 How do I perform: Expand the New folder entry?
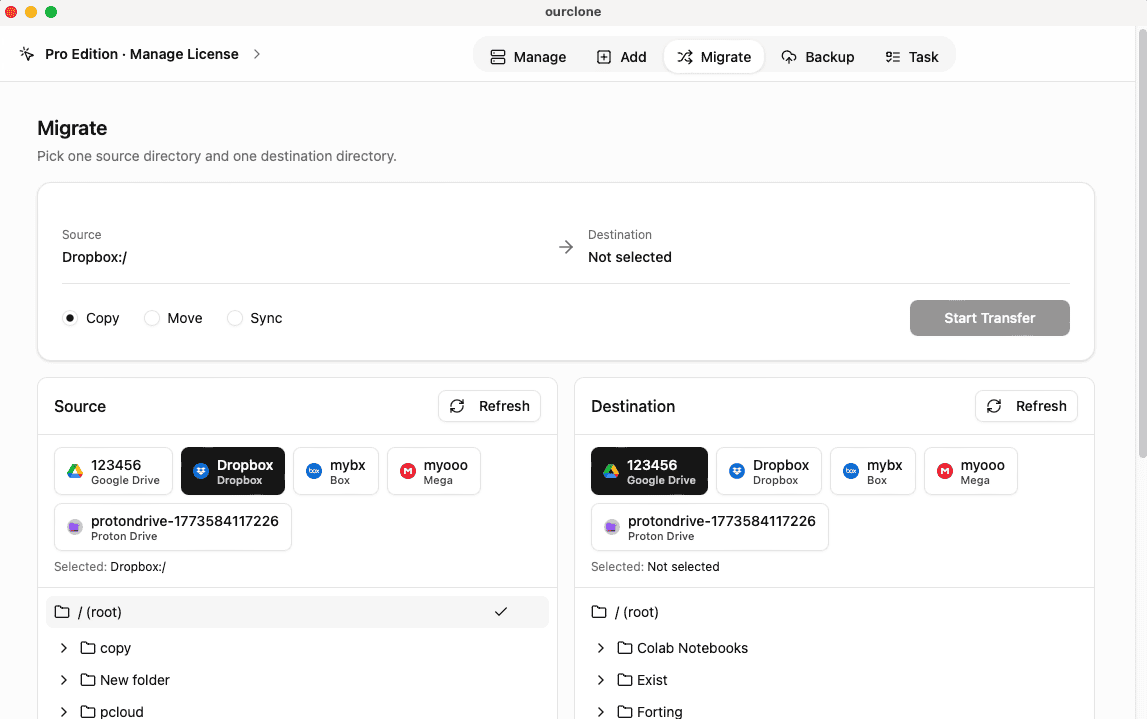coord(64,680)
